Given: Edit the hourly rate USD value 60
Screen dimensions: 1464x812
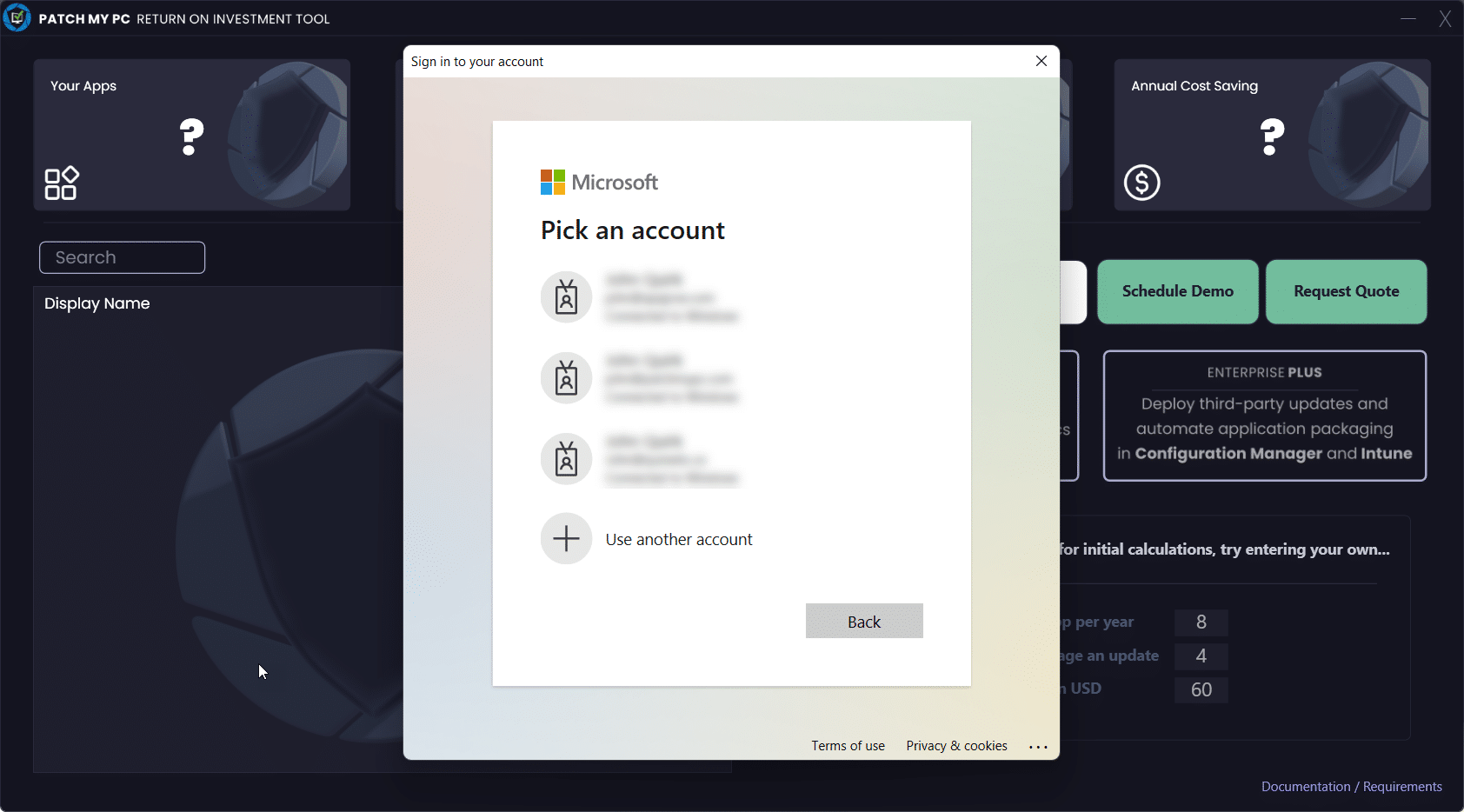Looking at the screenshot, I should 1201,690.
